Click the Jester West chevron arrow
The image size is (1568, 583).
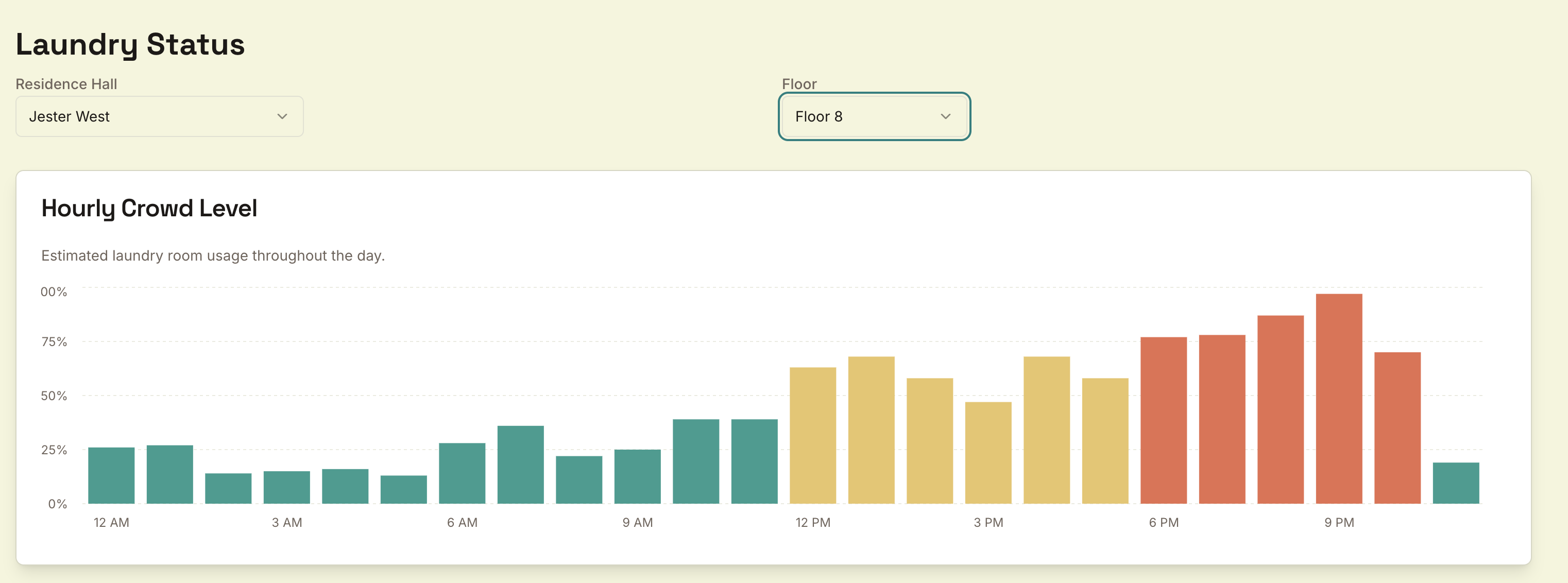click(x=282, y=116)
